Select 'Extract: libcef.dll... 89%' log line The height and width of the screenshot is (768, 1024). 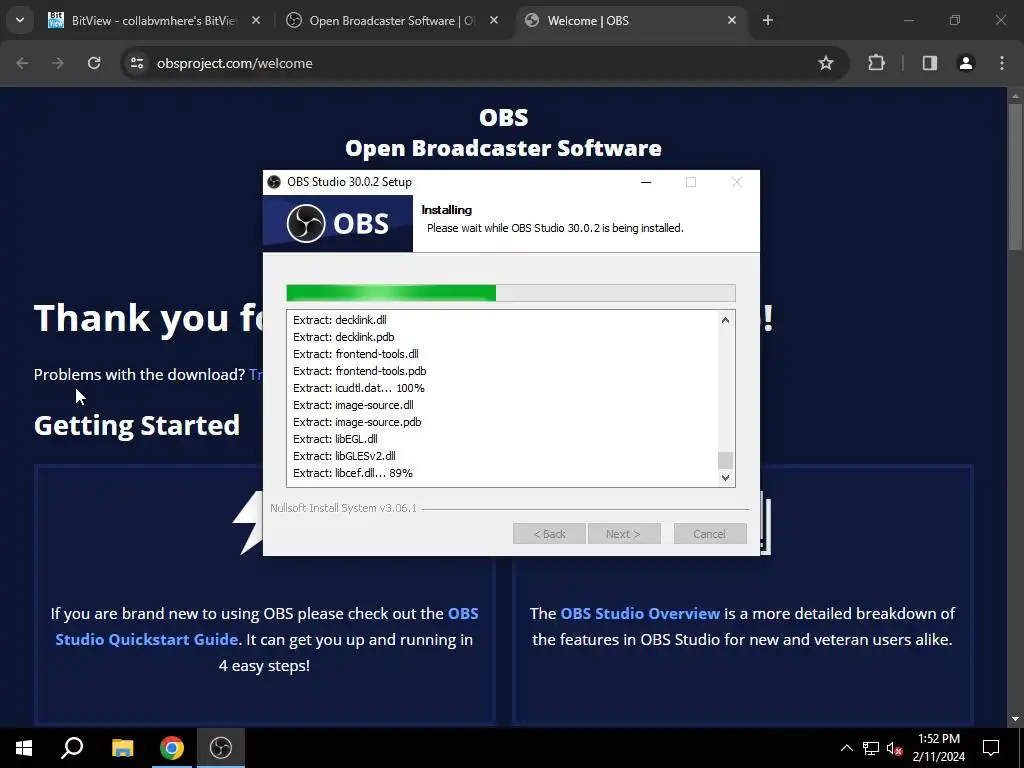pyautogui.click(x=353, y=473)
